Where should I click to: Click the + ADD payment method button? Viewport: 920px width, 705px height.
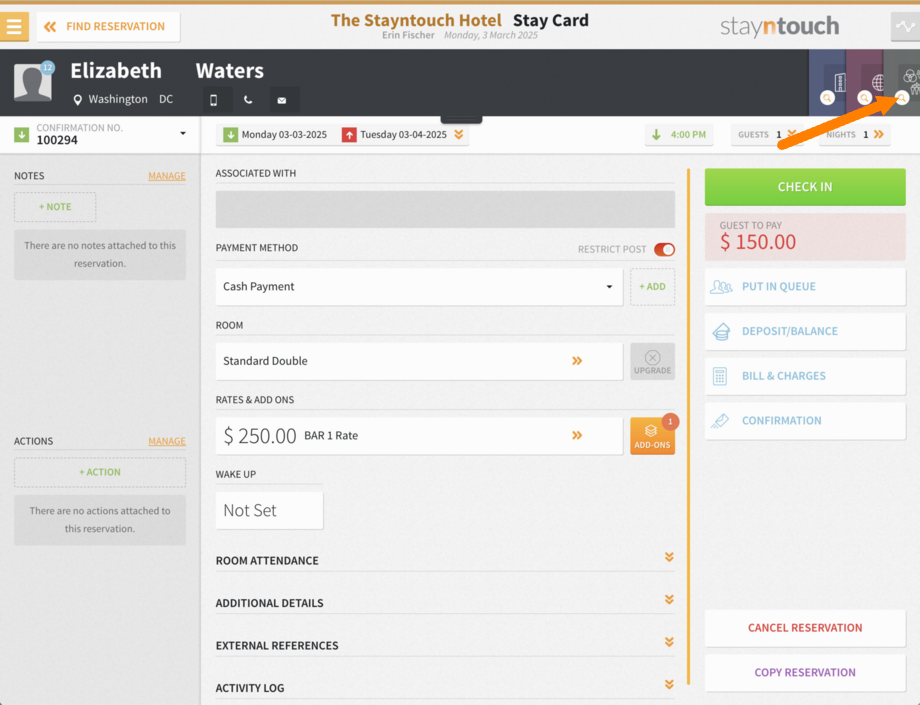[x=652, y=287]
